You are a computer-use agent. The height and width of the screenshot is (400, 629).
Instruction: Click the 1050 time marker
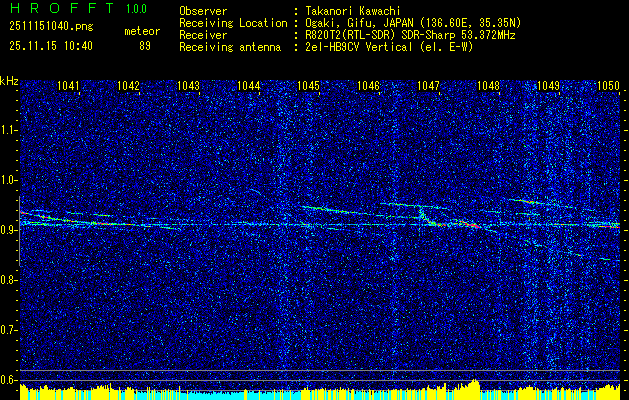[x=608, y=85]
